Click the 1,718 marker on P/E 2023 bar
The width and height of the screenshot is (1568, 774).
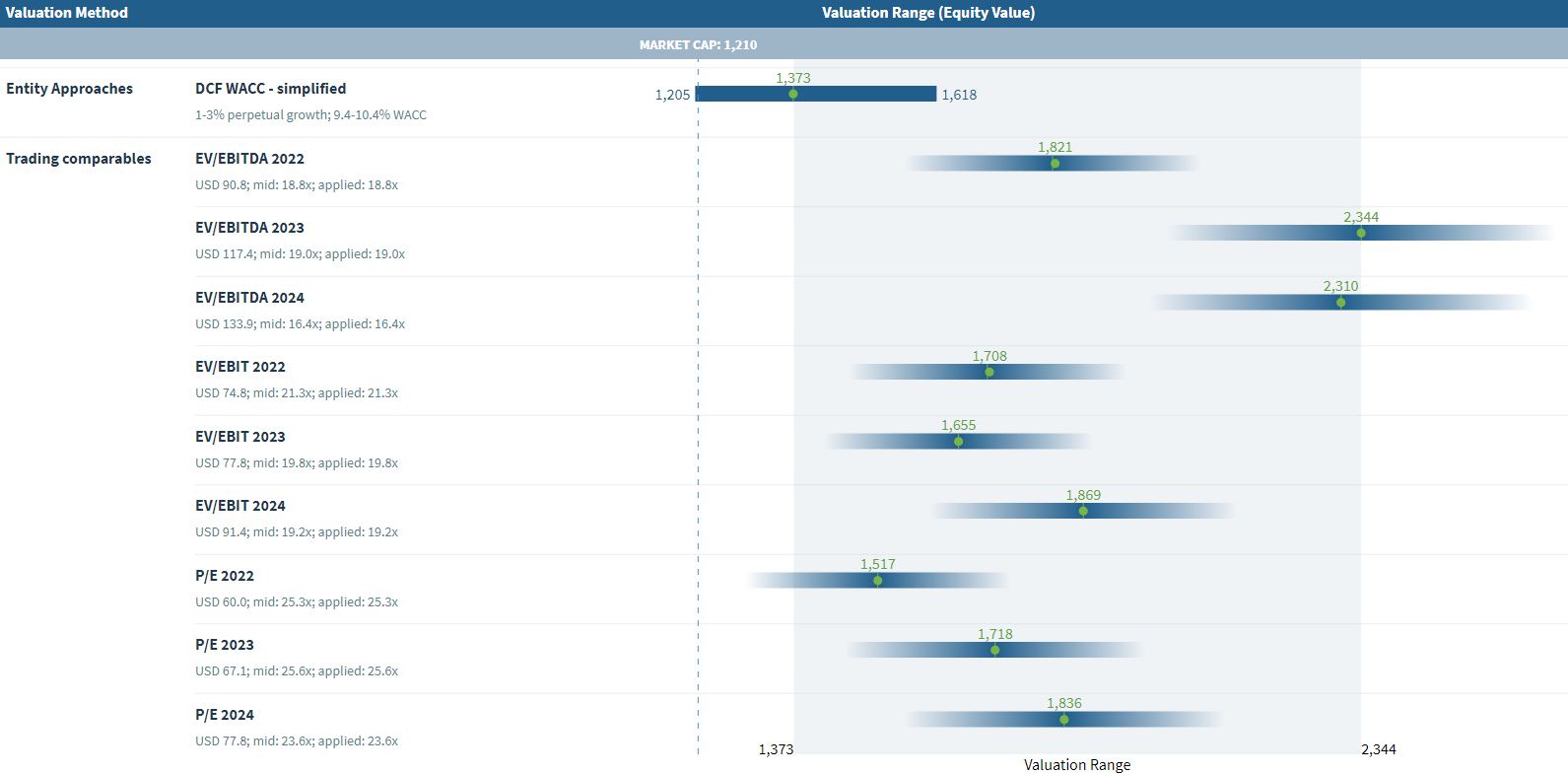click(994, 650)
